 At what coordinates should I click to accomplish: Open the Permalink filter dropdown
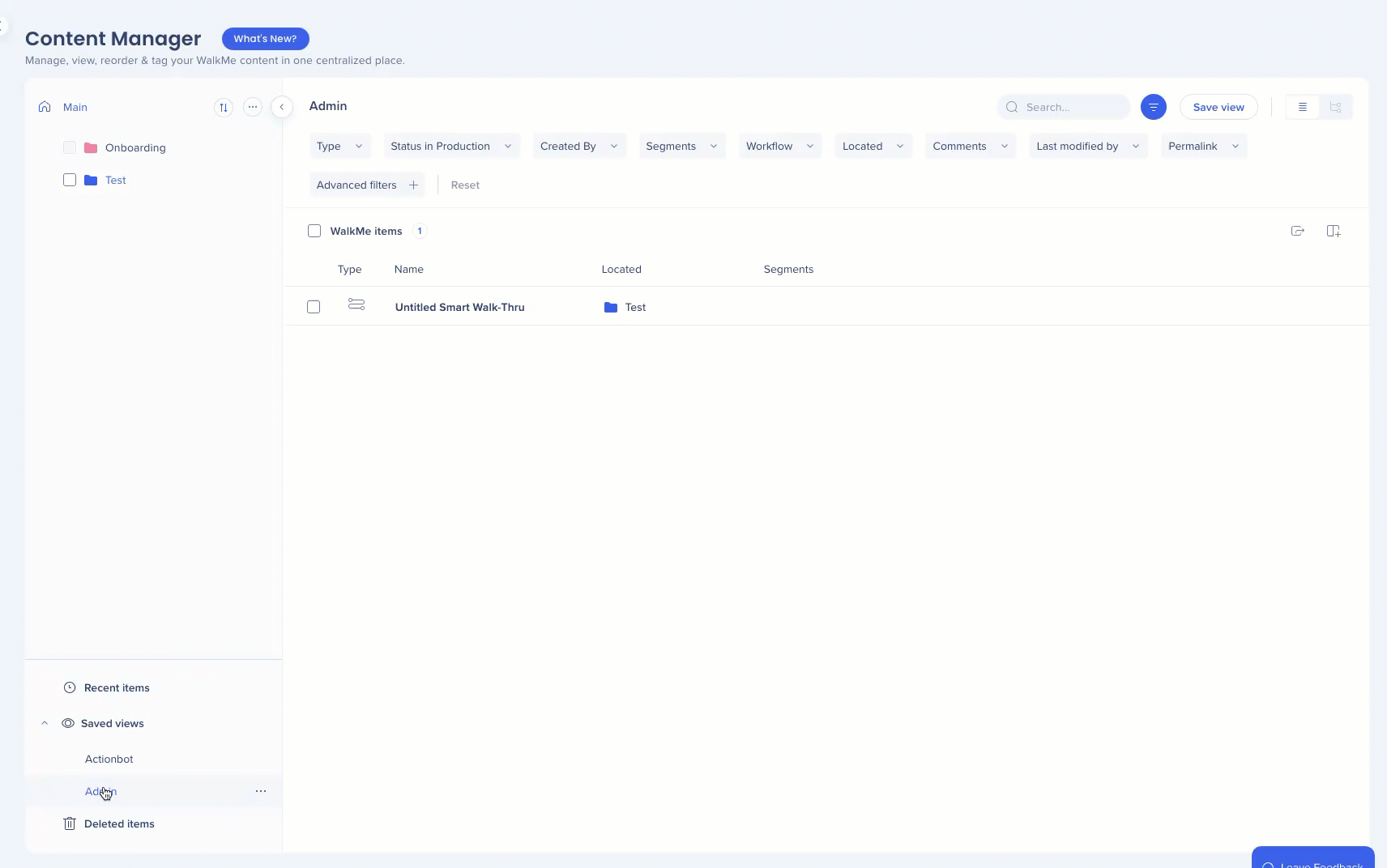coord(1204,146)
